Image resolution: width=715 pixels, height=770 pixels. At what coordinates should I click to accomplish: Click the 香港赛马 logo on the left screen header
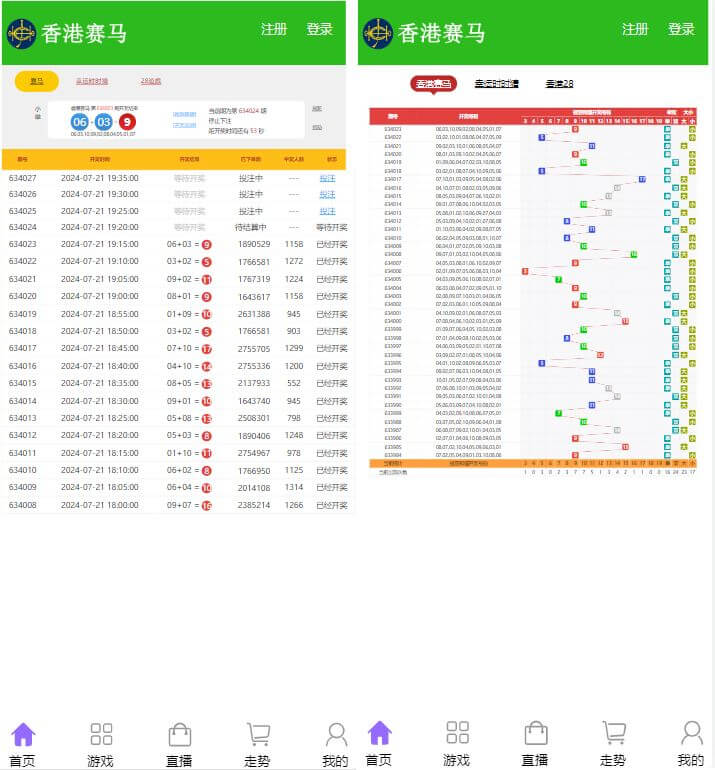21,33
